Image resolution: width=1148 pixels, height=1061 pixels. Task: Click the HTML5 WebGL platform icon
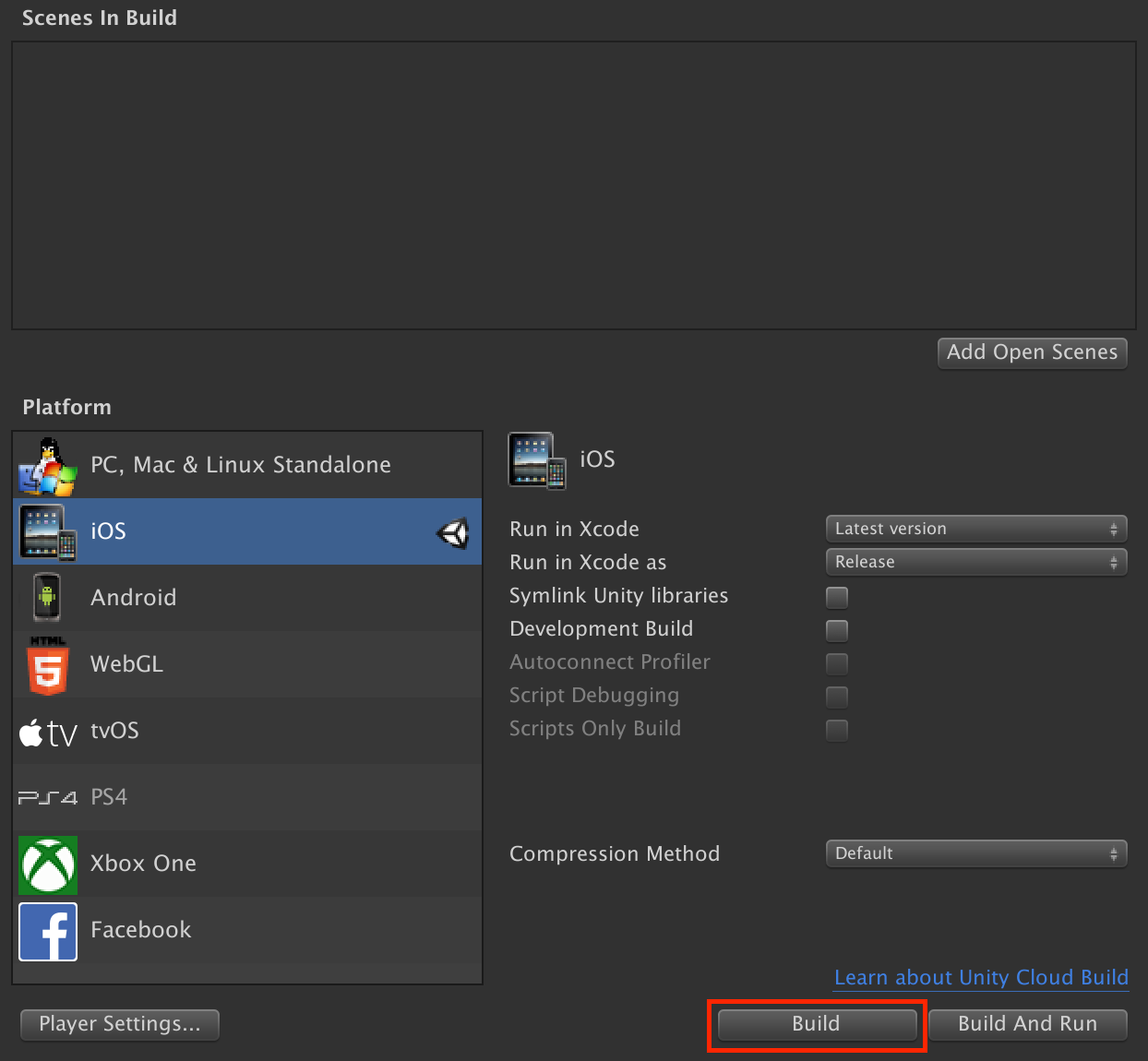[x=48, y=665]
